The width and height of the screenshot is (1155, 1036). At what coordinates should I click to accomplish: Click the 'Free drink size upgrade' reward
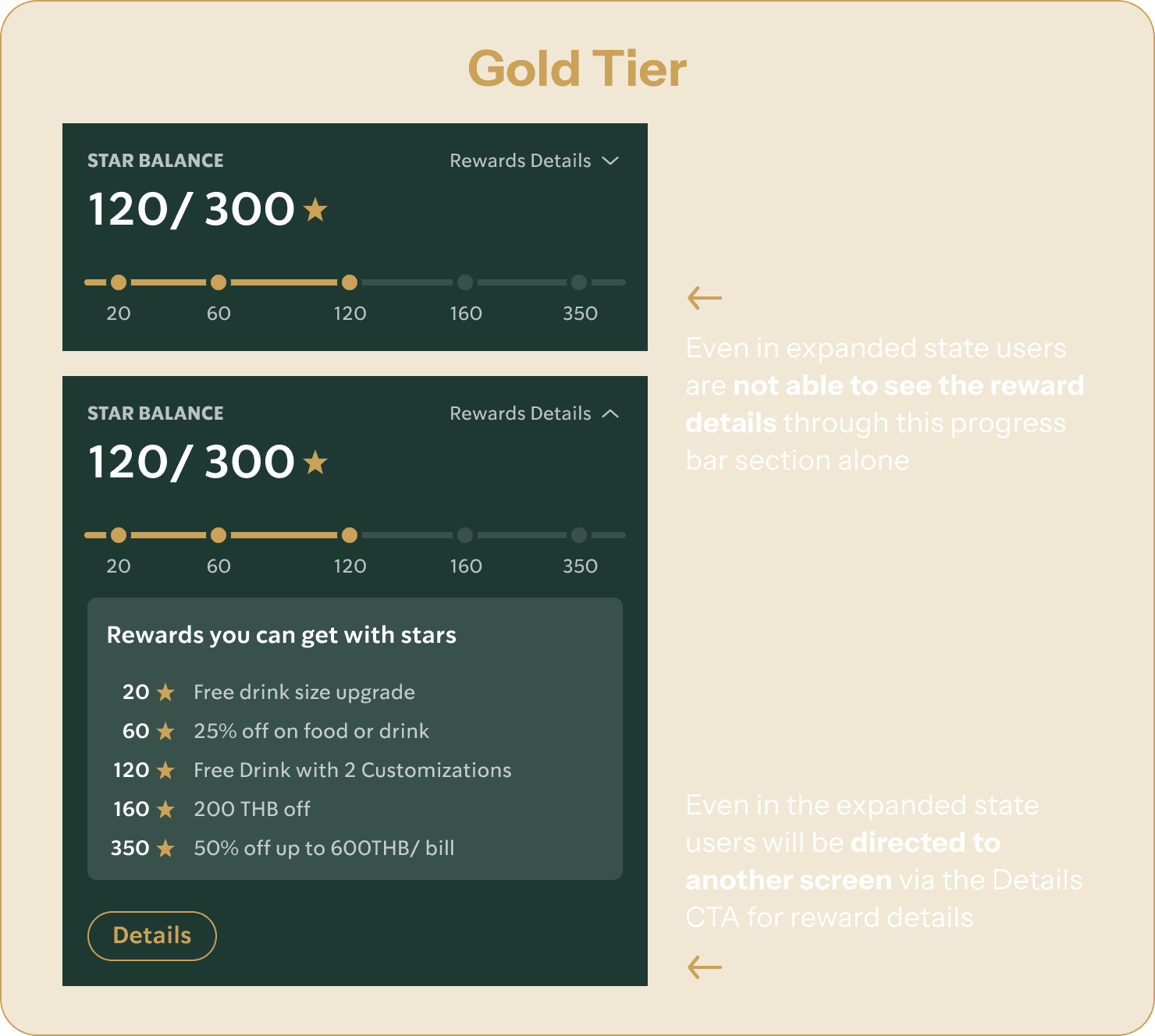click(x=304, y=693)
